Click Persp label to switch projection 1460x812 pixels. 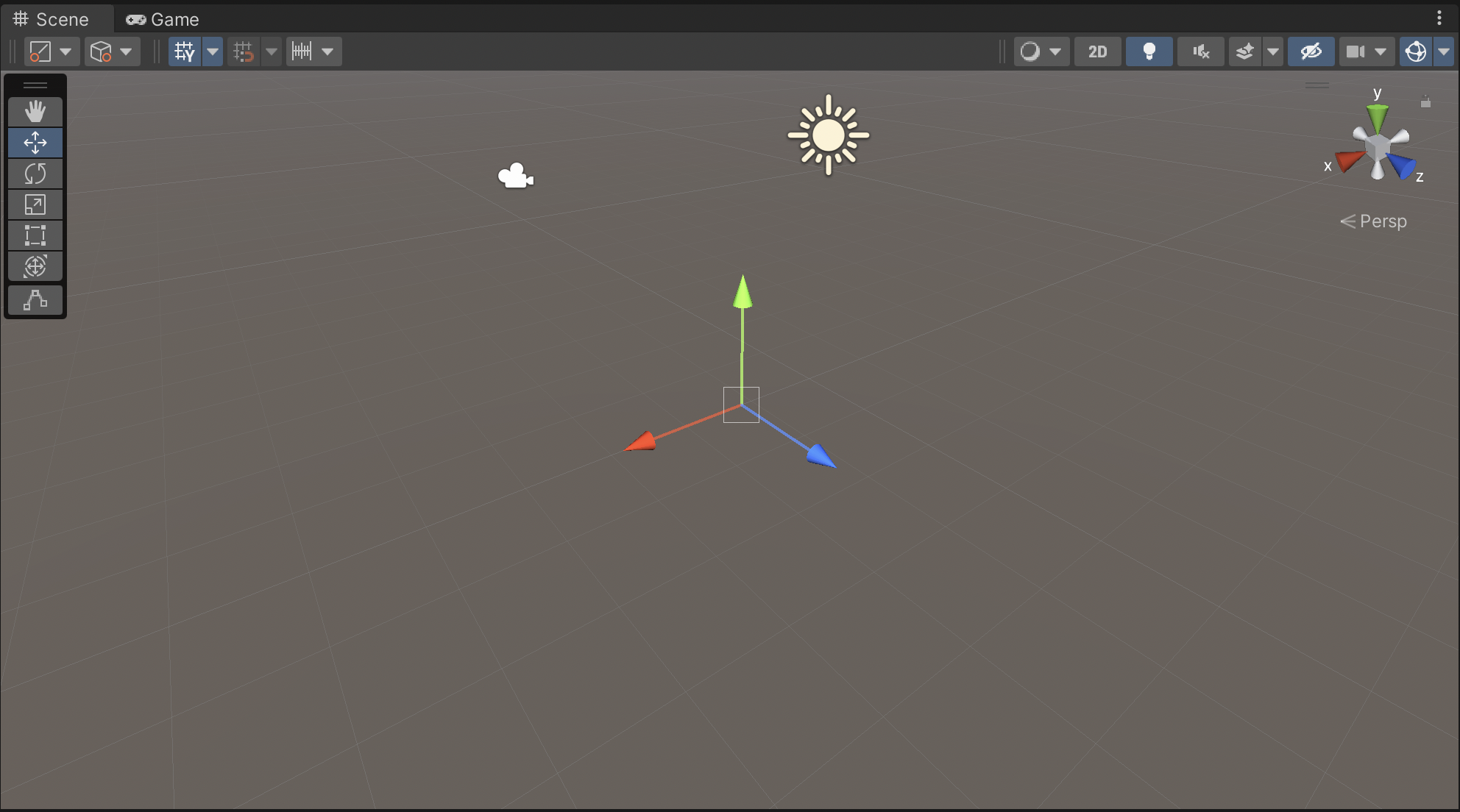pyautogui.click(x=1382, y=221)
